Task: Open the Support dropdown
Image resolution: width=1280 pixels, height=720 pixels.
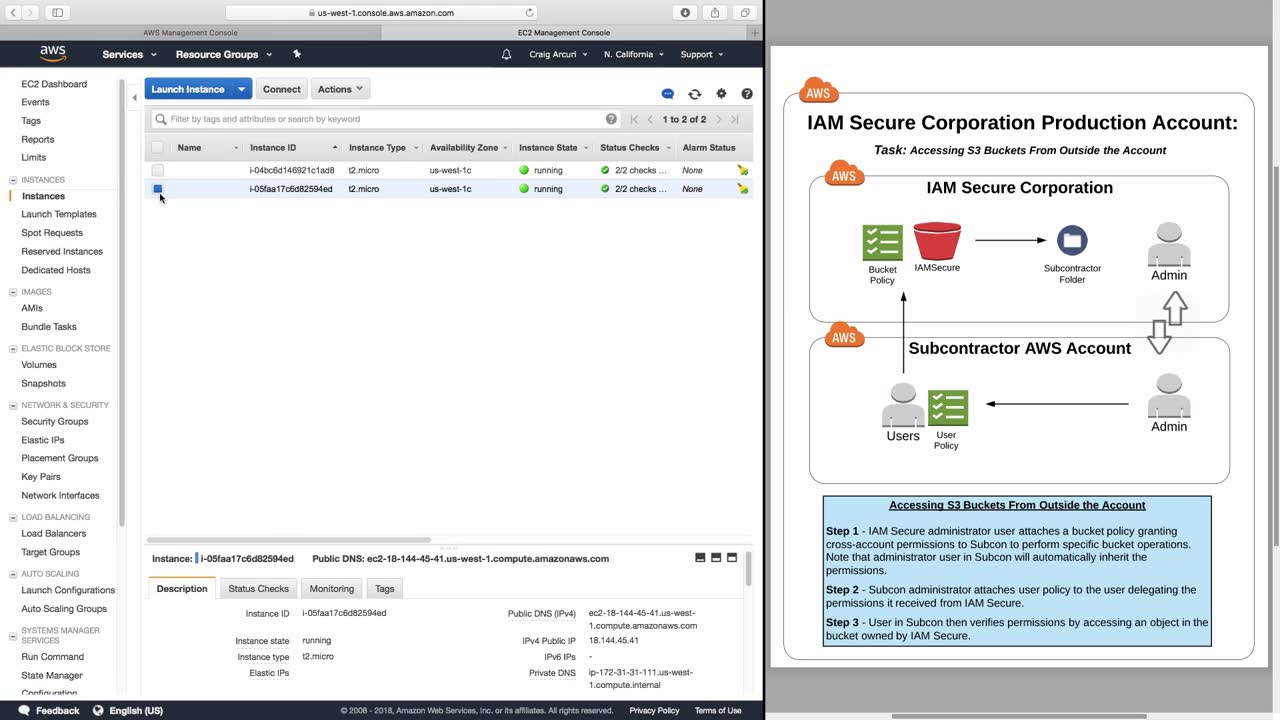Action: [x=702, y=54]
